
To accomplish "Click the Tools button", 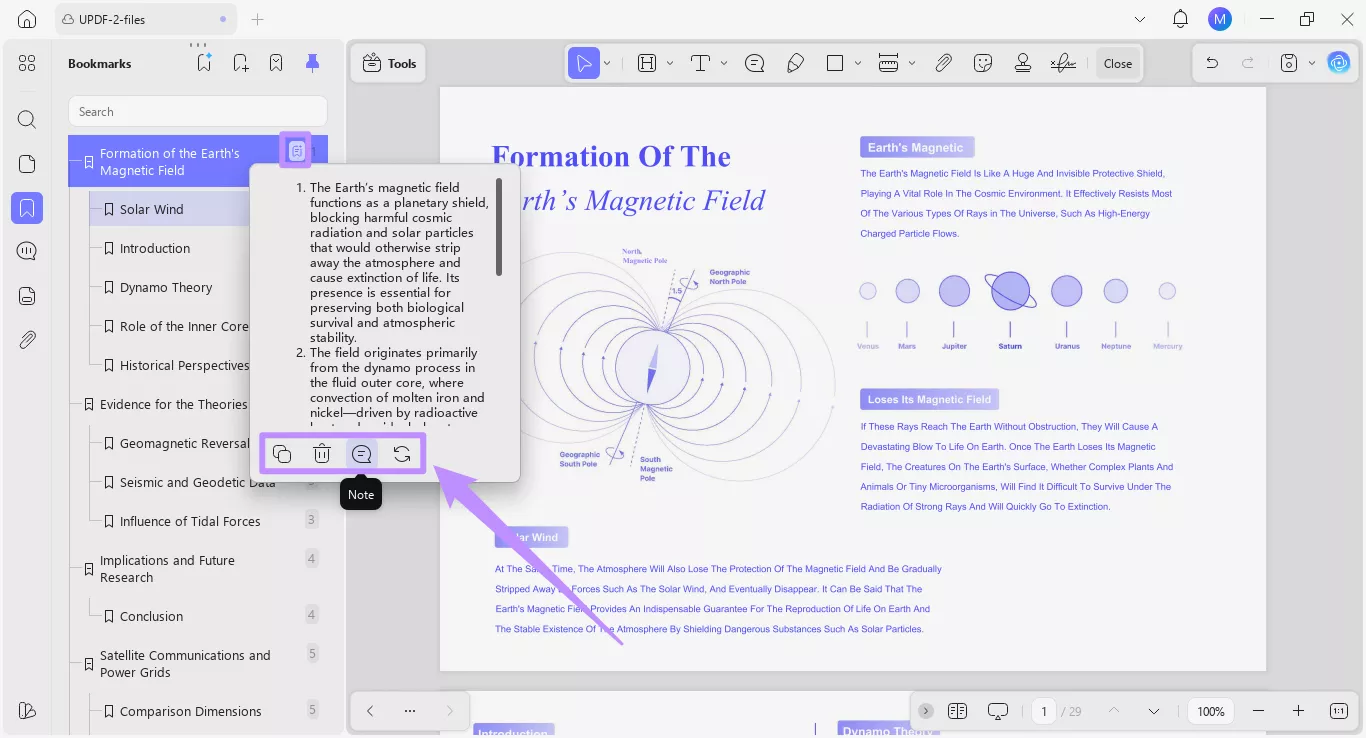I will 389,63.
